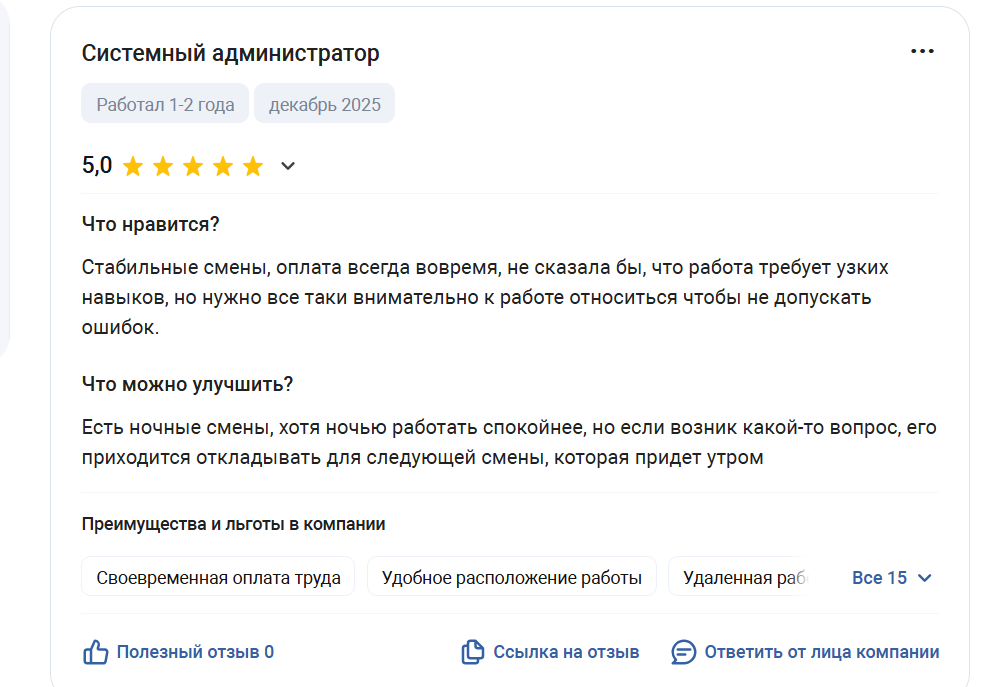Select 'Удобное расположение работы' benefit tag
The height and width of the screenshot is (687, 998).
[511, 578]
